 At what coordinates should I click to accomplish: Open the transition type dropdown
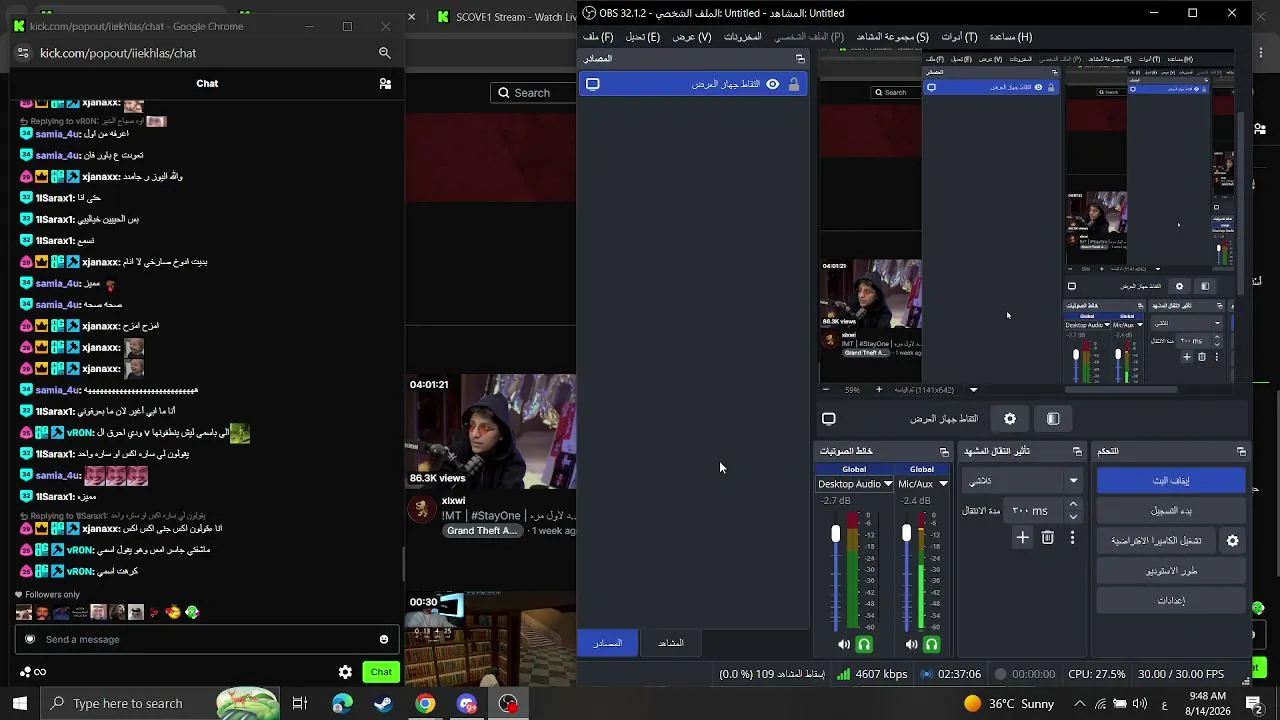click(1022, 481)
